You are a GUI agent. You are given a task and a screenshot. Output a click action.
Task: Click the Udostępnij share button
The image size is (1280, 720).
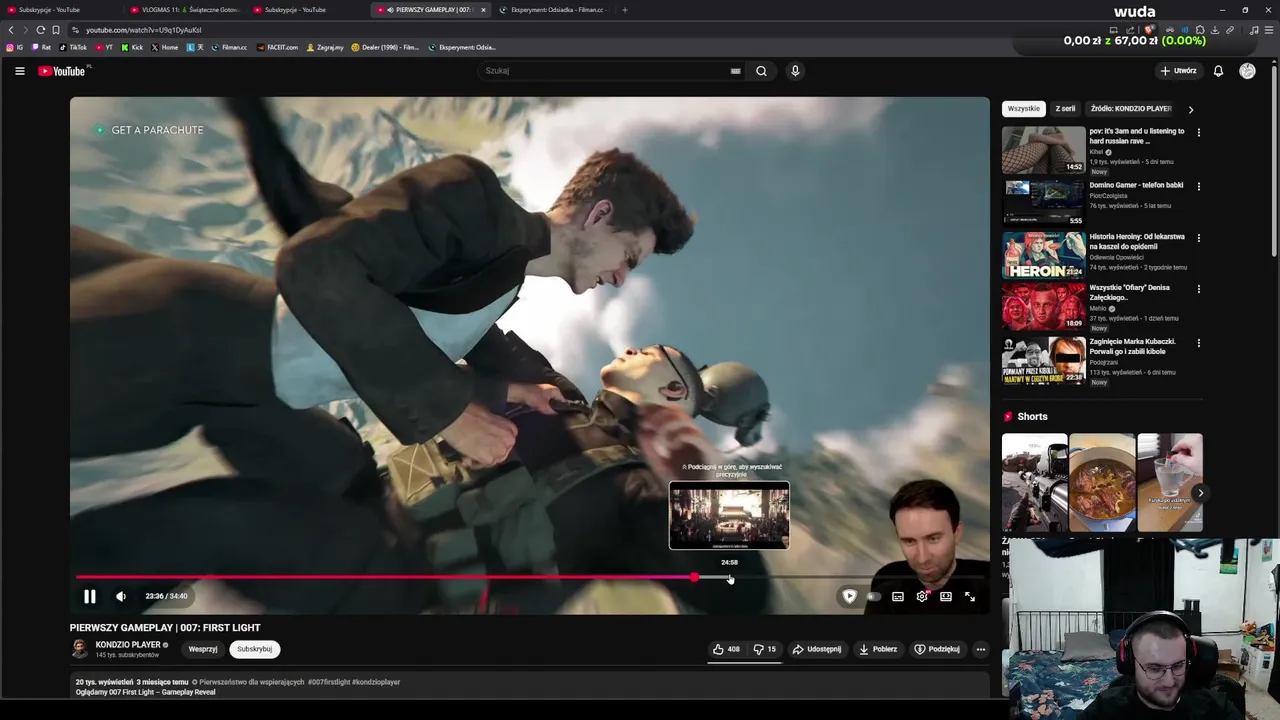[817, 649]
